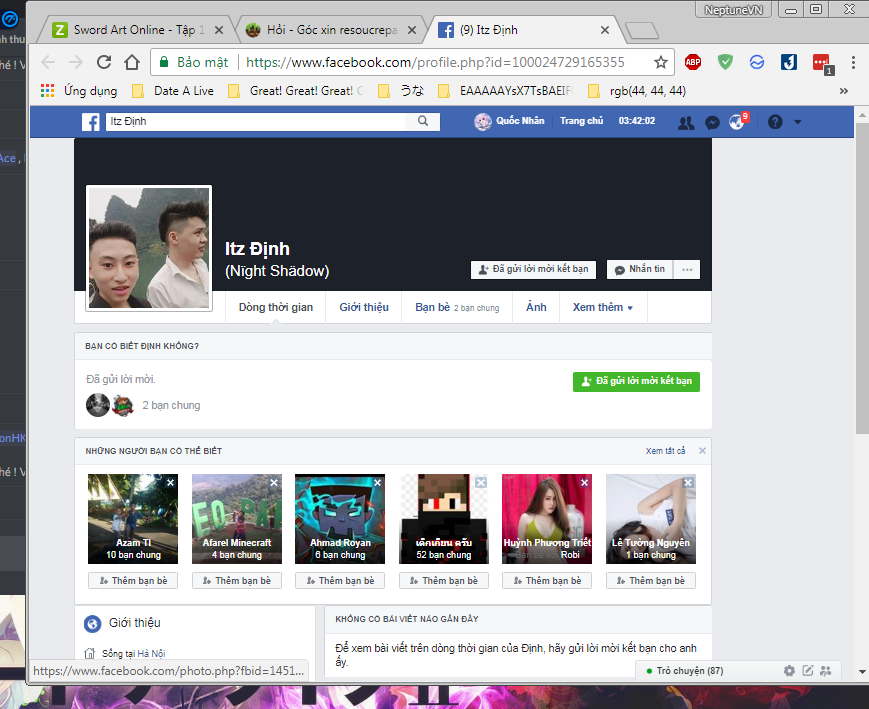The width and height of the screenshot is (869, 709).
Task: Open the quick help question icon
Action: pyautogui.click(x=775, y=121)
